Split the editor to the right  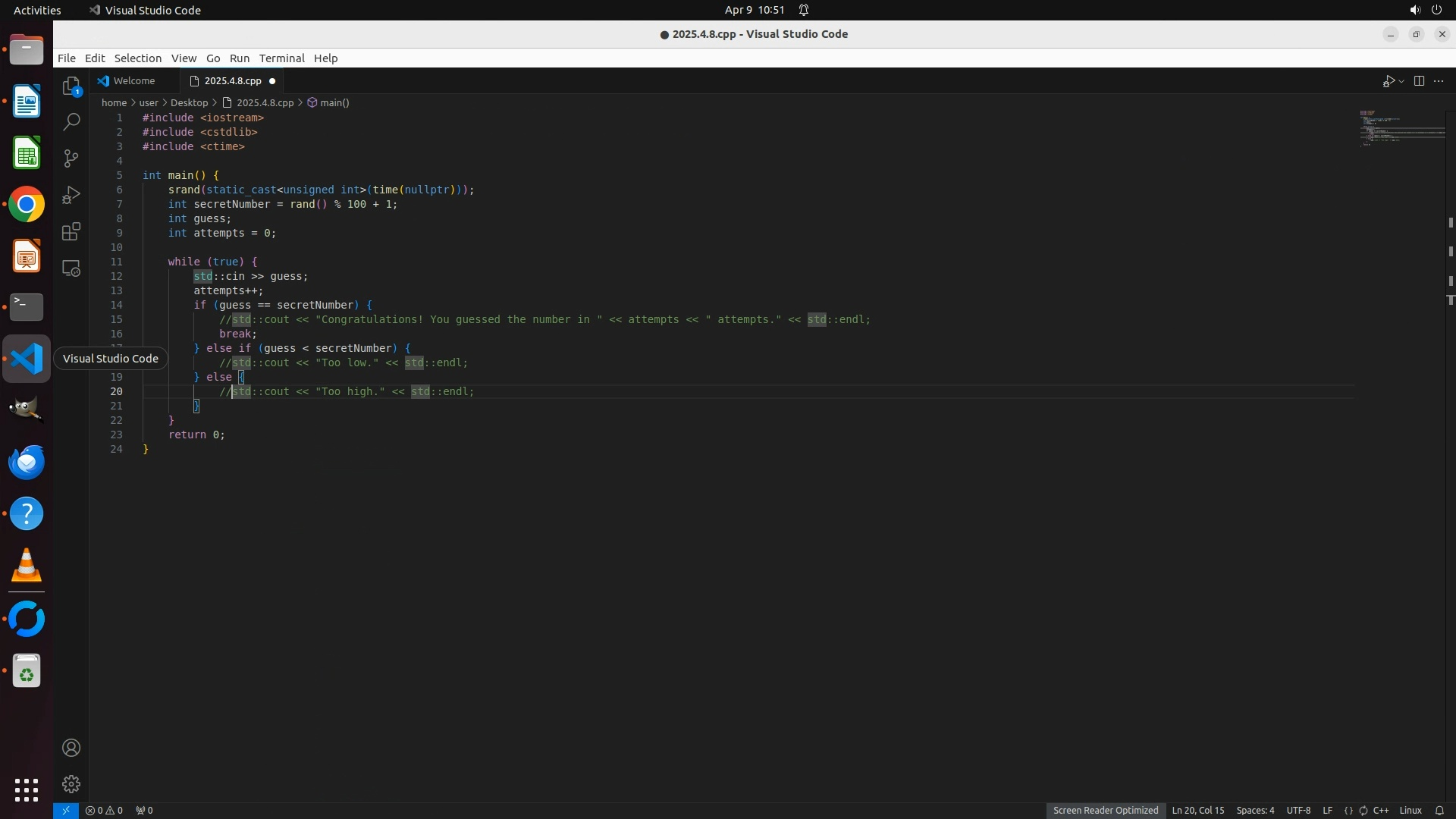tap(1419, 81)
